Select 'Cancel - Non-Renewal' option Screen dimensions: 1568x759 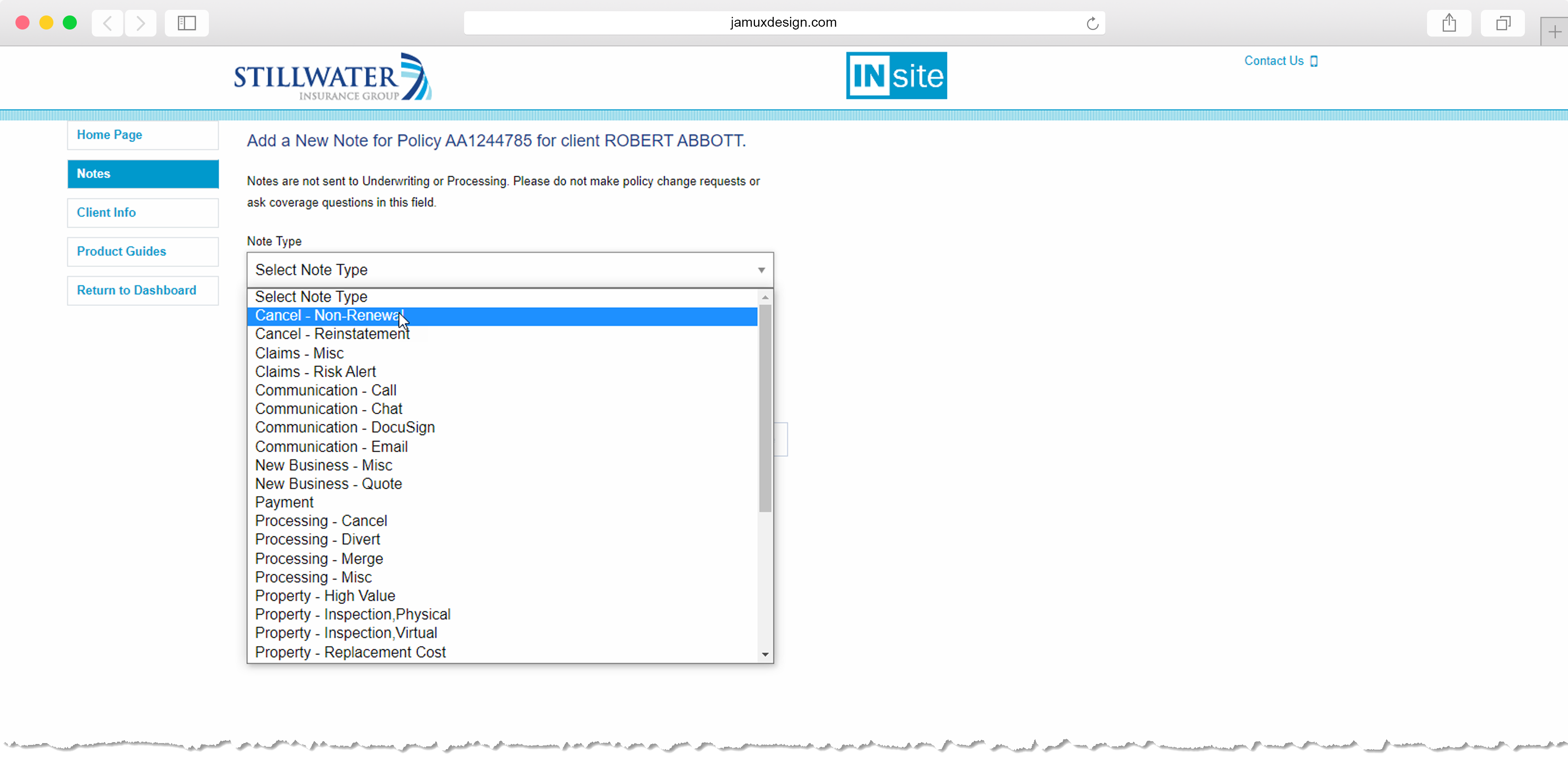pyautogui.click(x=502, y=315)
